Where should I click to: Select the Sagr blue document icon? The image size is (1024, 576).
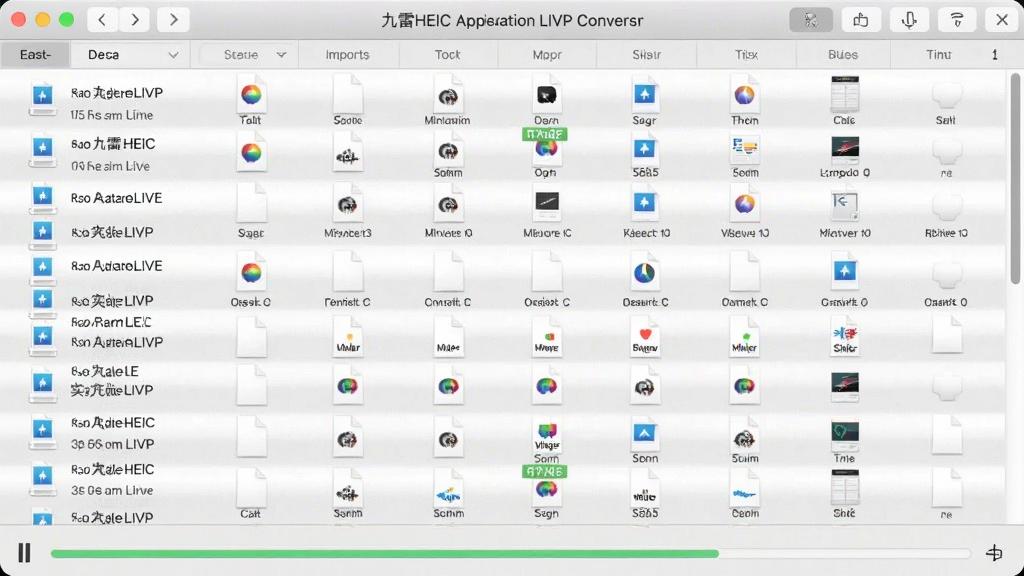click(x=645, y=96)
